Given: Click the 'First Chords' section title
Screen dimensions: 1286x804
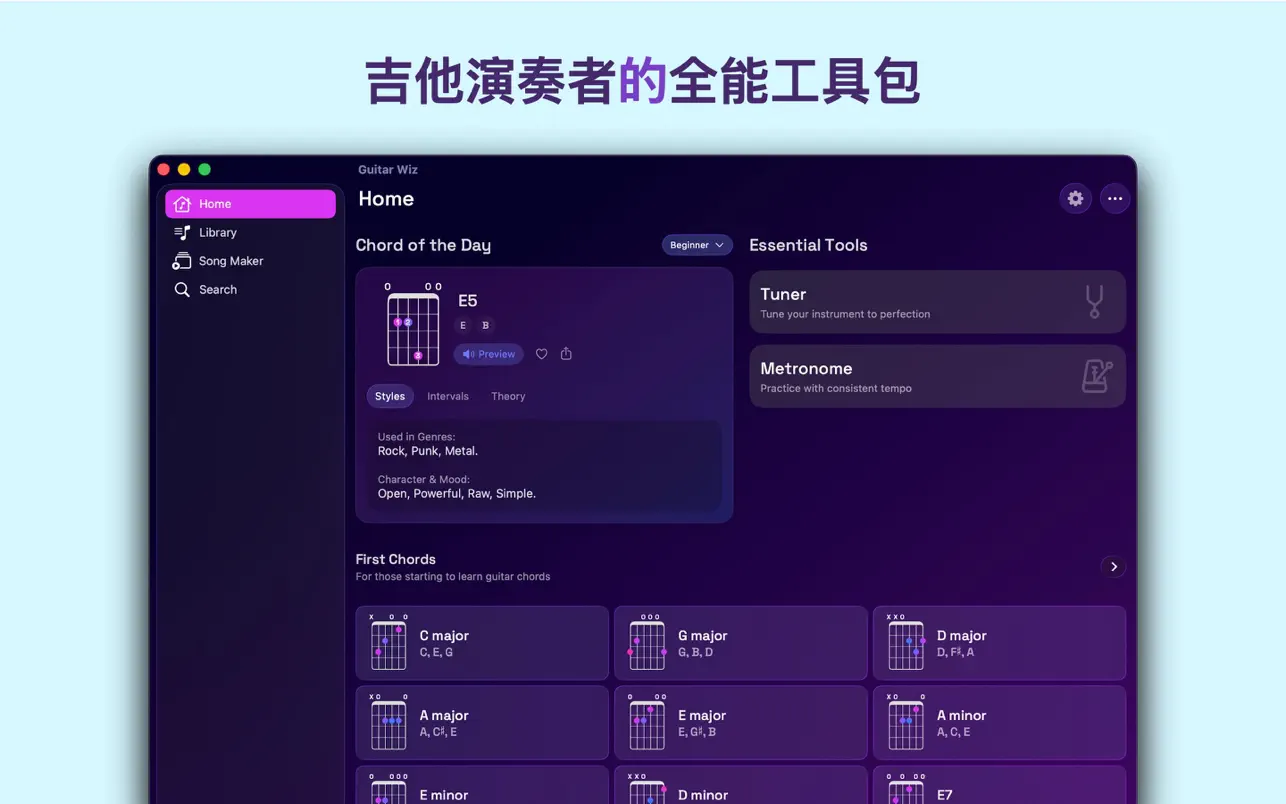Looking at the screenshot, I should click(x=396, y=559).
